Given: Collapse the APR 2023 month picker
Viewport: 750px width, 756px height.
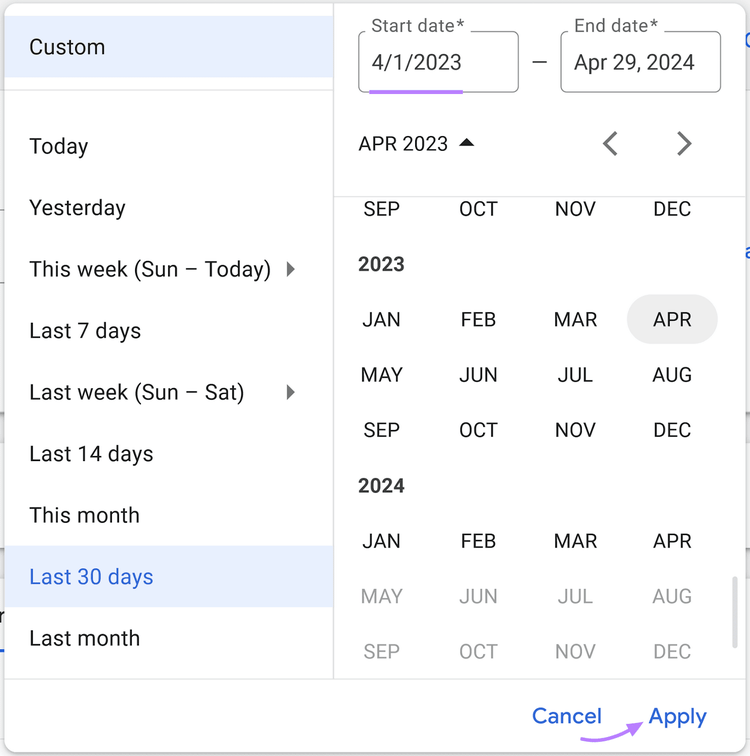Looking at the screenshot, I should click(x=416, y=144).
